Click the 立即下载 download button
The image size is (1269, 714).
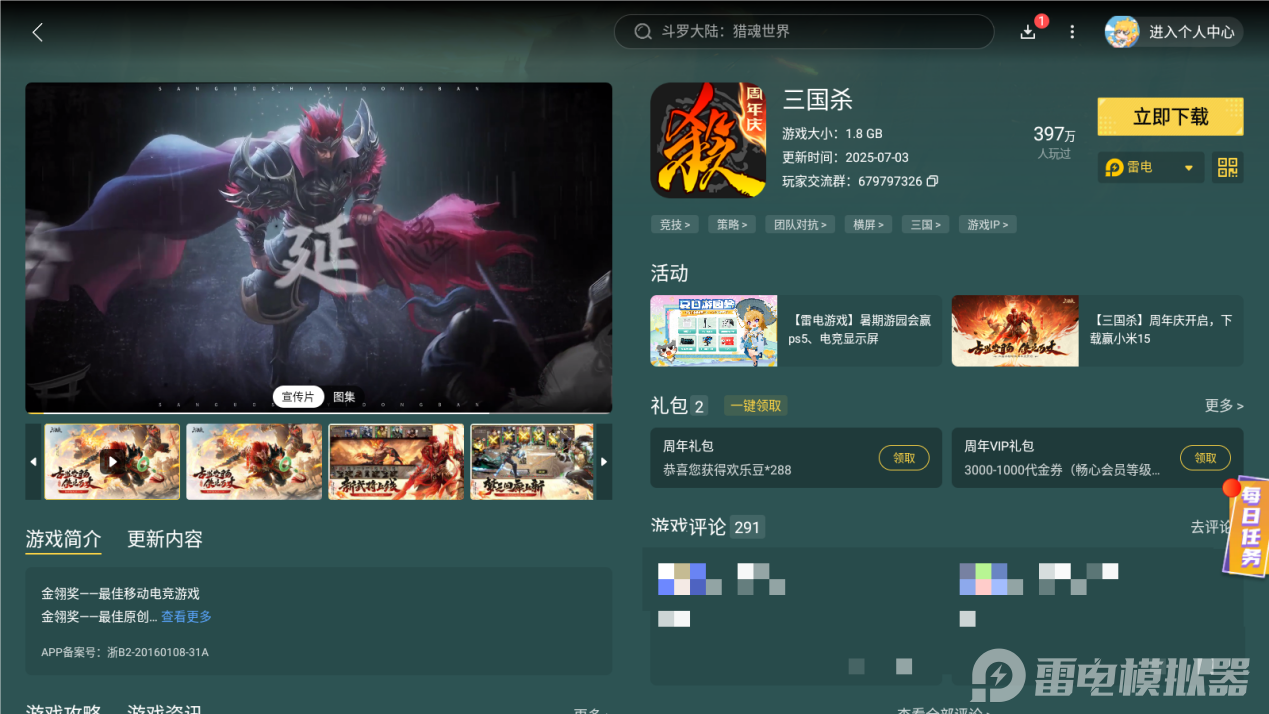(x=1170, y=116)
